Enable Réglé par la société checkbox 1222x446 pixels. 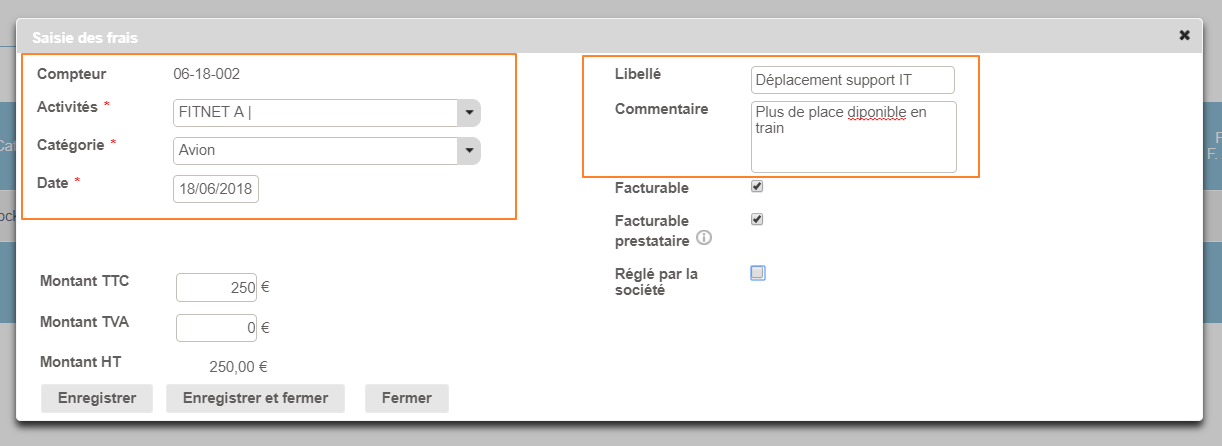pyautogui.click(x=757, y=273)
